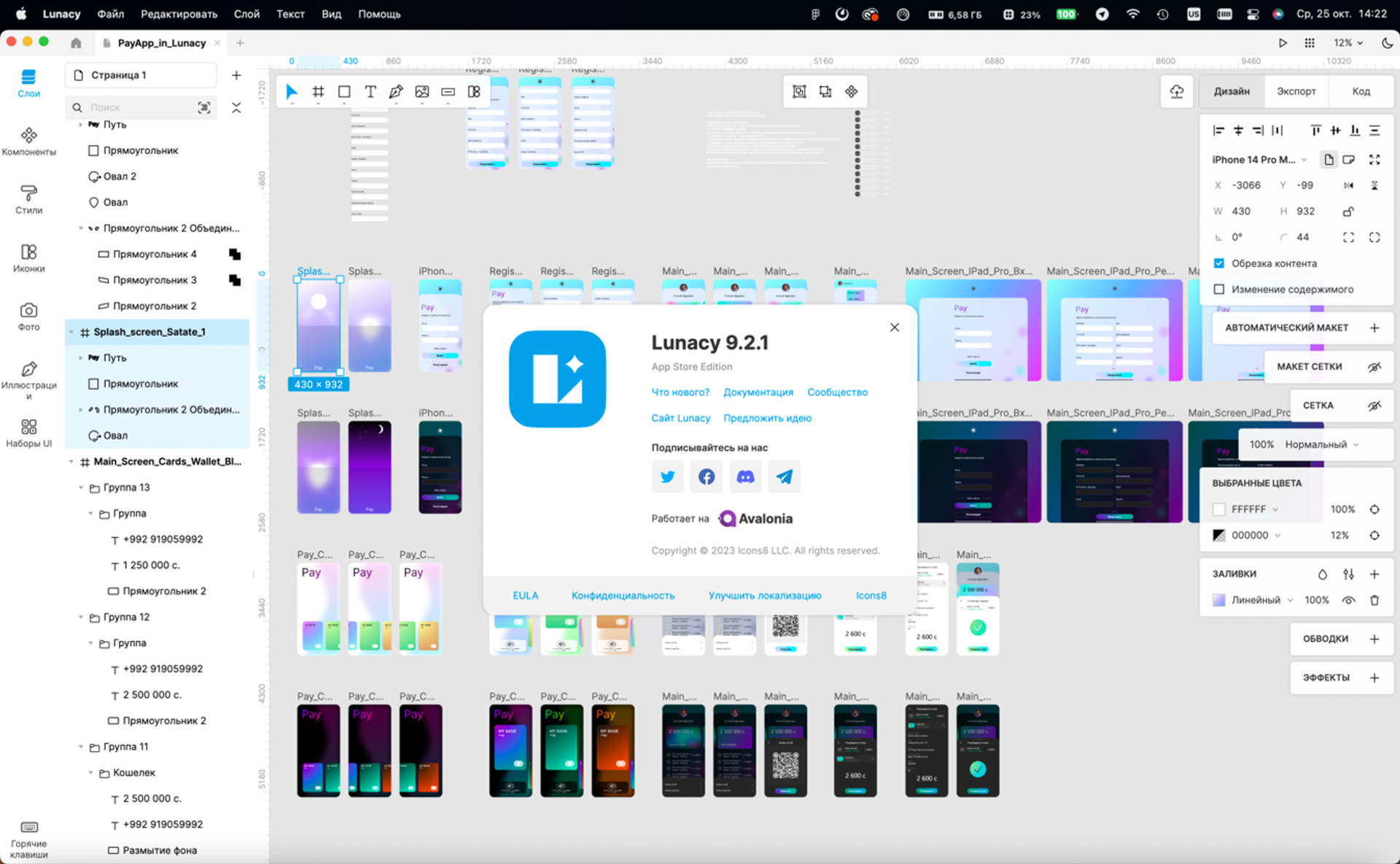1400x864 pixels.
Task: Open the Что нового? link
Action: [680, 392]
